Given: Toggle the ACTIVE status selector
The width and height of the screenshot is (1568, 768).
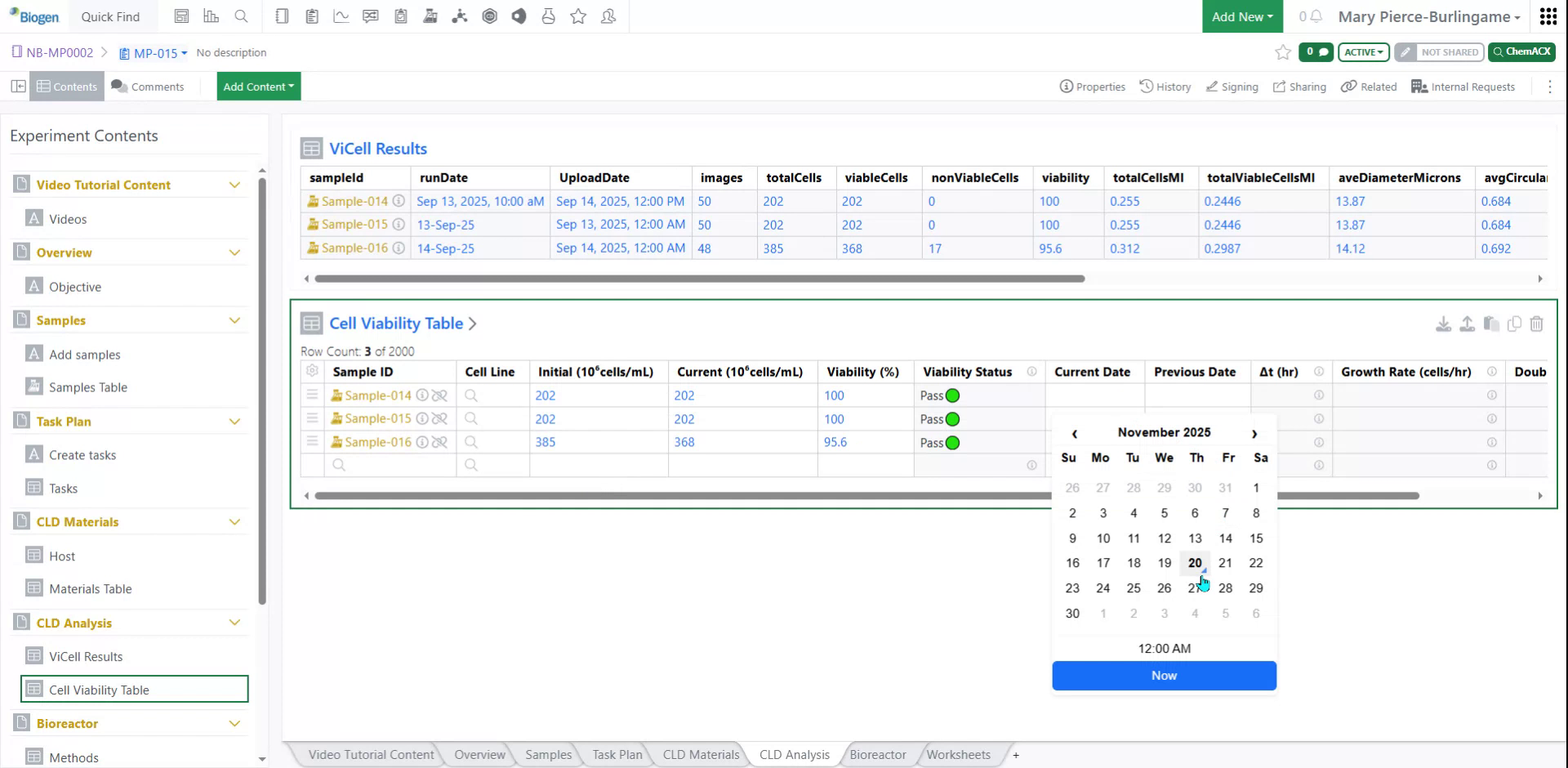Looking at the screenshot, I should [1362, 51].
